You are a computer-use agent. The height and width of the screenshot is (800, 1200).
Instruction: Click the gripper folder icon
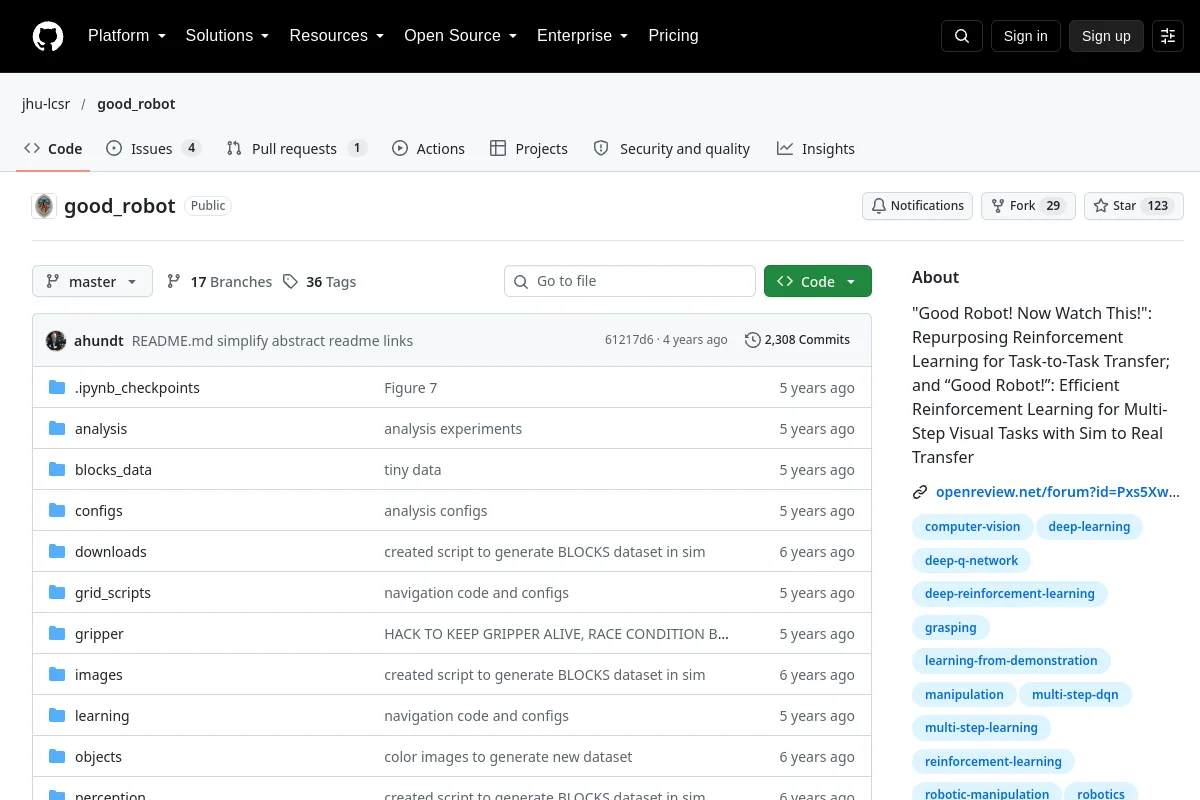click(57, 634)
